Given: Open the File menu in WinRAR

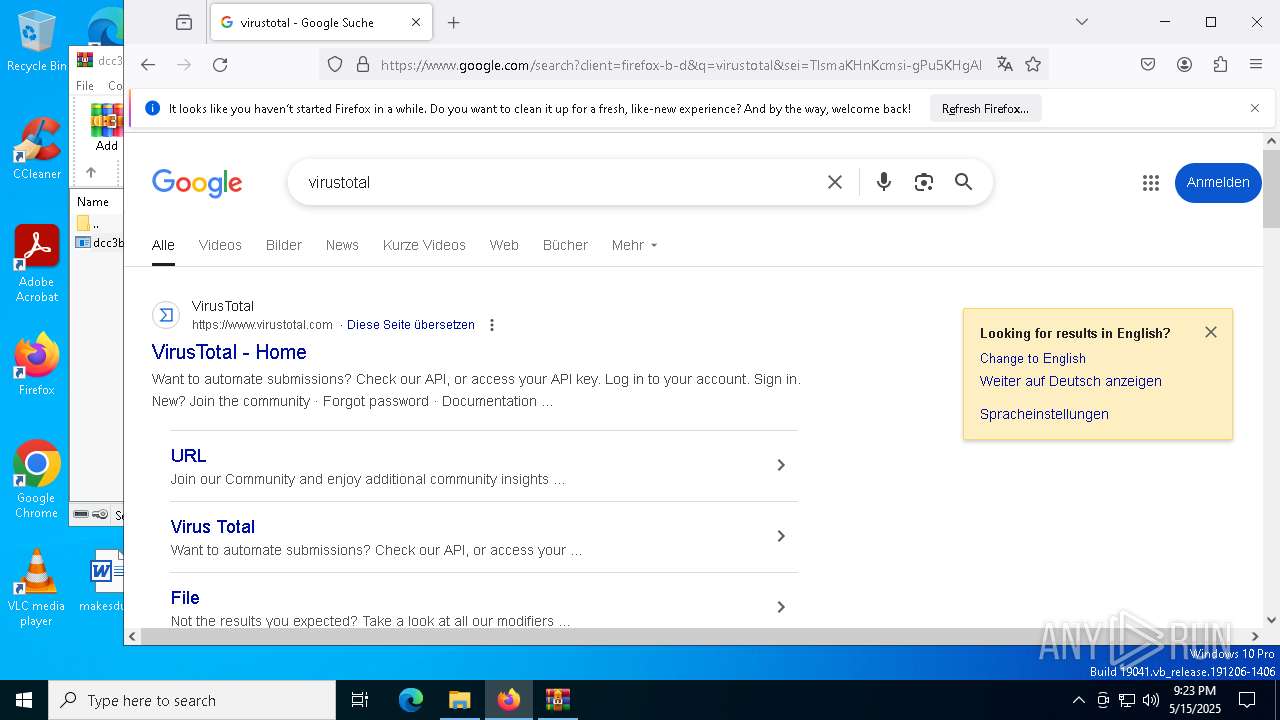Looking at the screenshot, I should [x=85, y=86].
